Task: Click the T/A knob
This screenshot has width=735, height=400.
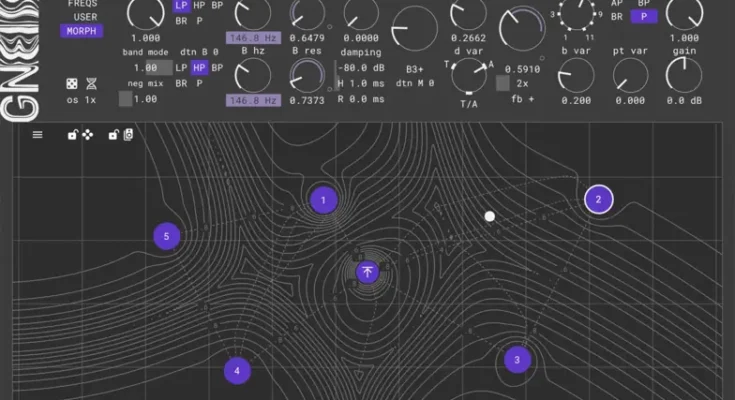Action: pos(469,75)
